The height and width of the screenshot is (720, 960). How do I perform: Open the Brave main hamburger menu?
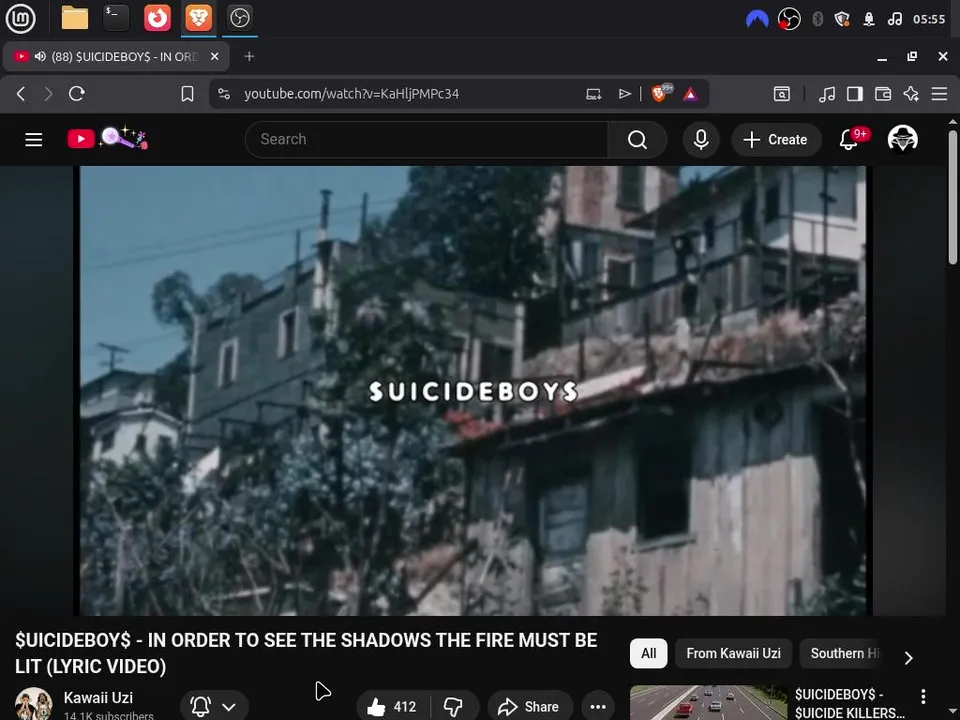pos(939,94)
